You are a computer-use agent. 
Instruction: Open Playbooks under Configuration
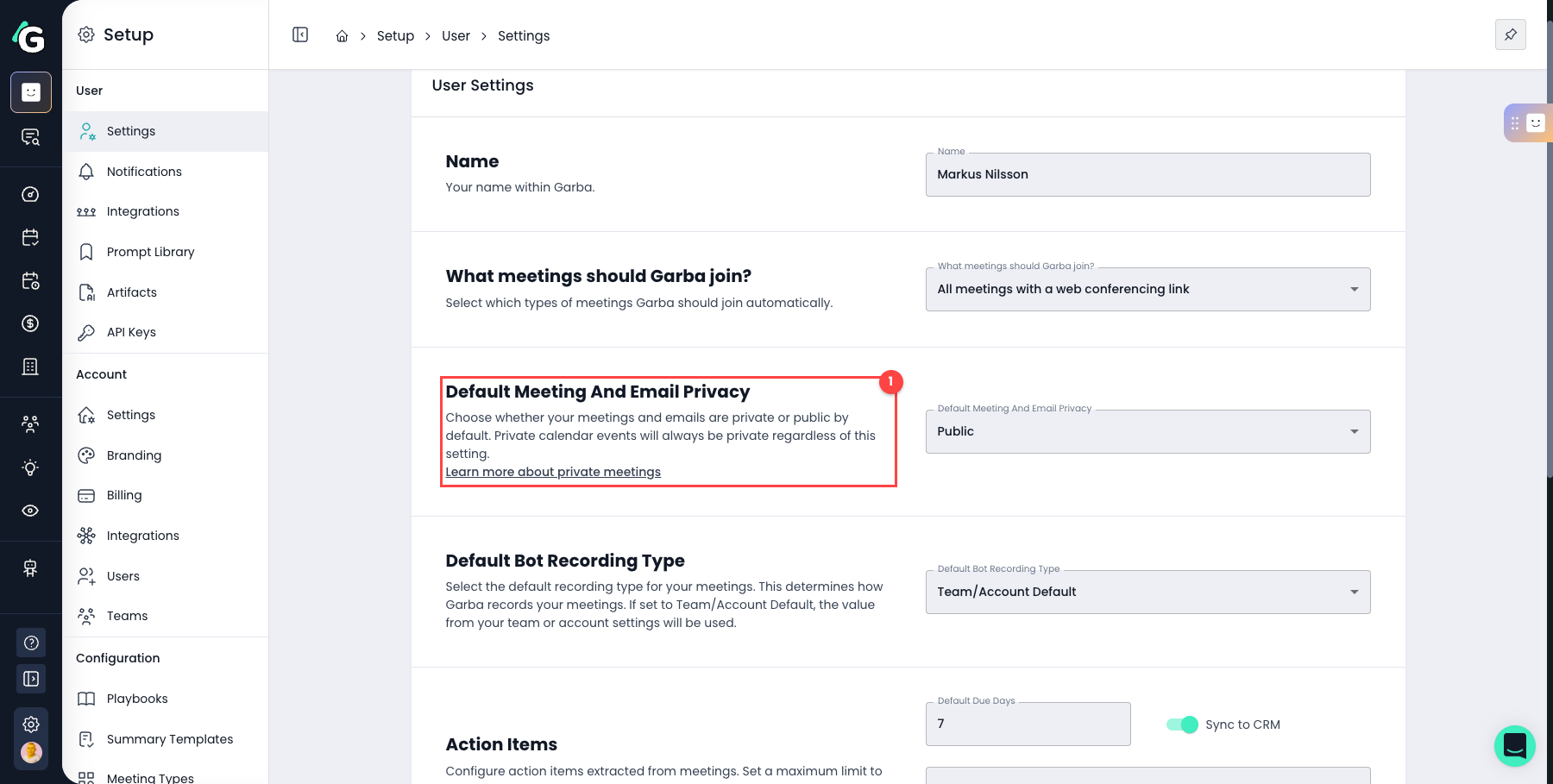pos(166,699)
